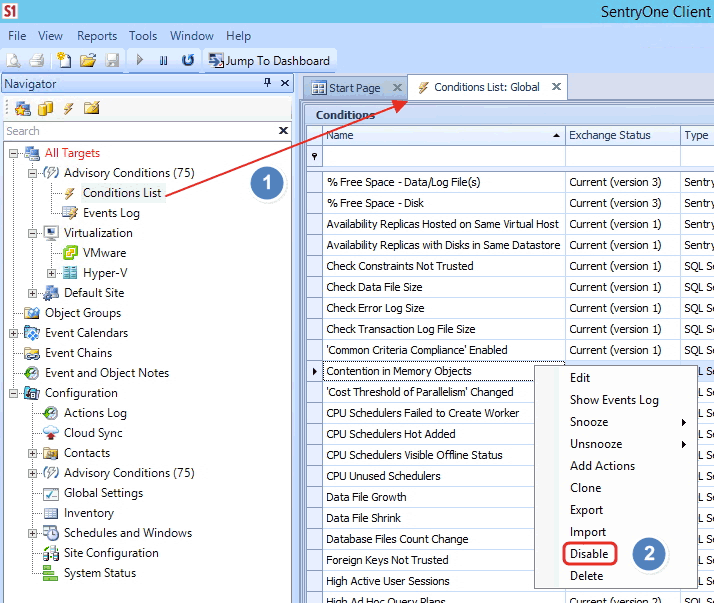Image resolution: width=714 pixels, height=603 pixels.
Task: Click the Open folder toolbar icon
Action: 88,60
